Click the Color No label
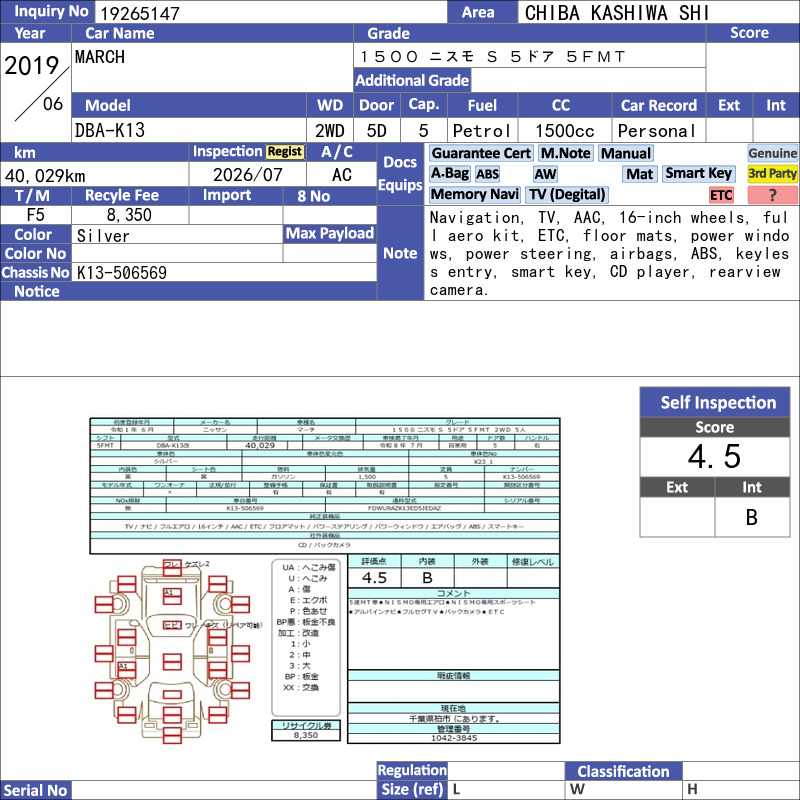Screen dimensions: 800x800 [x=35, y=254]
